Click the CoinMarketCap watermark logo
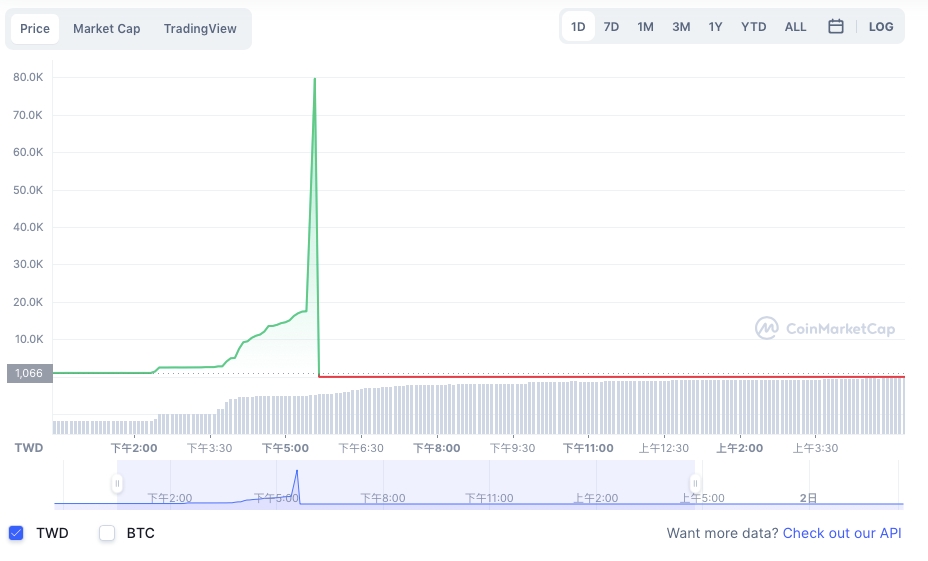928x561 pixels. (825, 328)
